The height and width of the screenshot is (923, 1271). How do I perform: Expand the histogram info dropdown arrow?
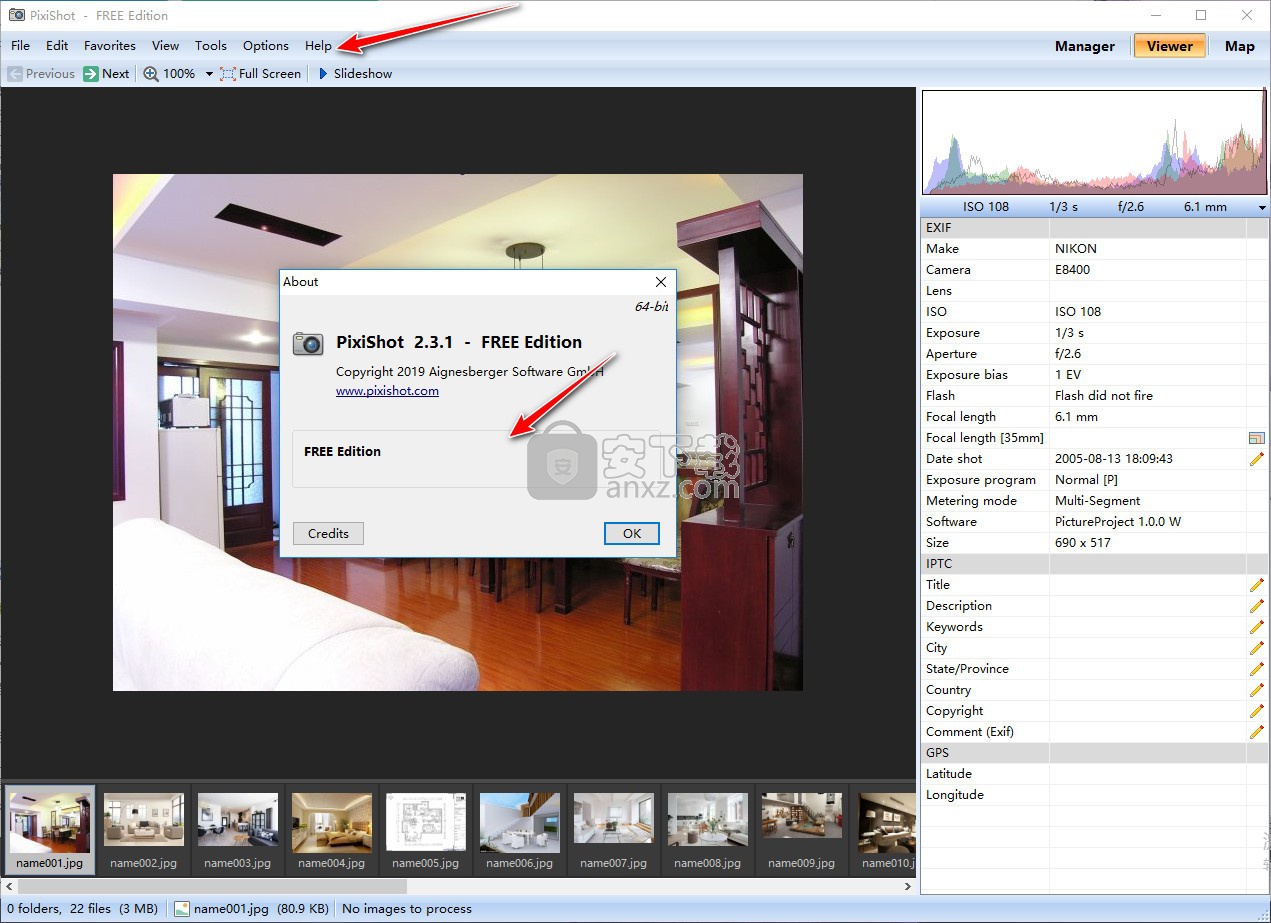click(1262, 208)
